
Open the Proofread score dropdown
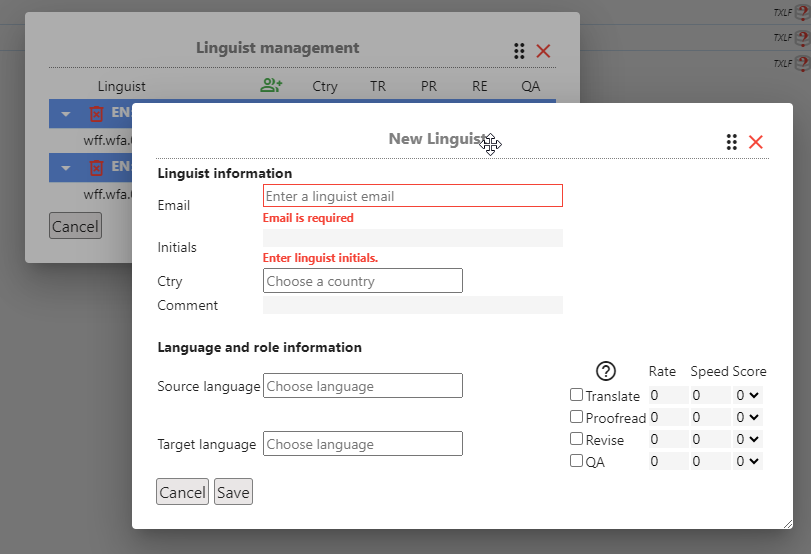pos(747,417)
